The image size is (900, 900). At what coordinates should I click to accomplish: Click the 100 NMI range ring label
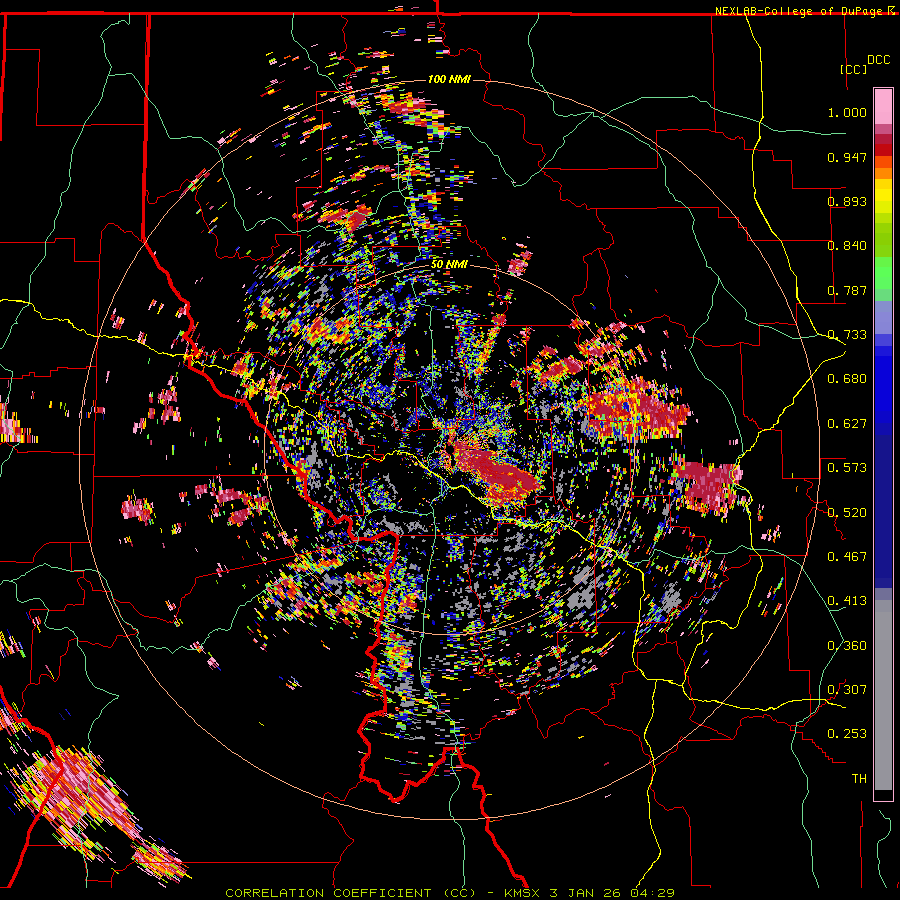coord(449,79)
